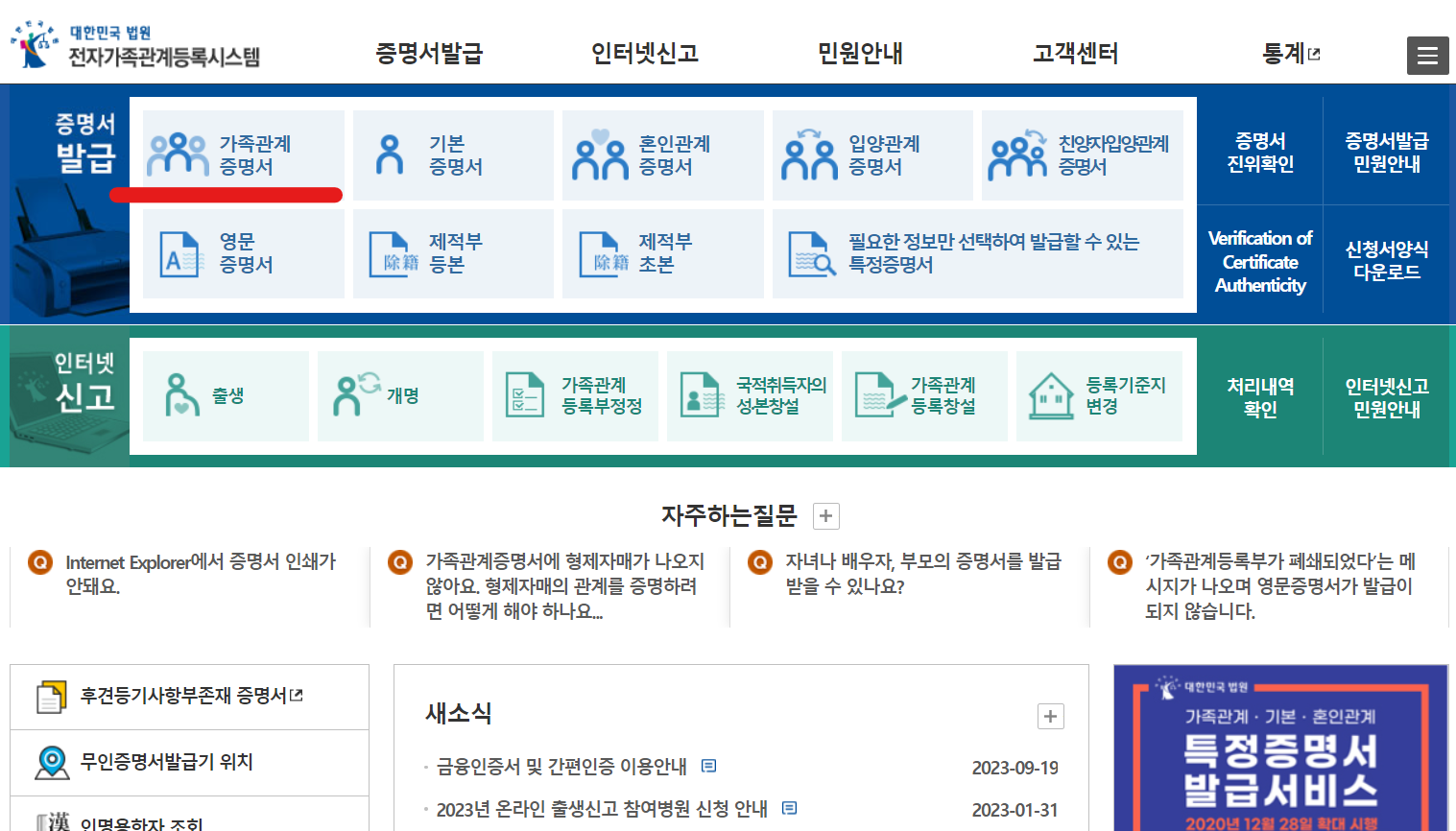This screenshot has width=1456, height=831.
Task: Open the 가족관계증명서 issuance icon
Action: point(243,154)
